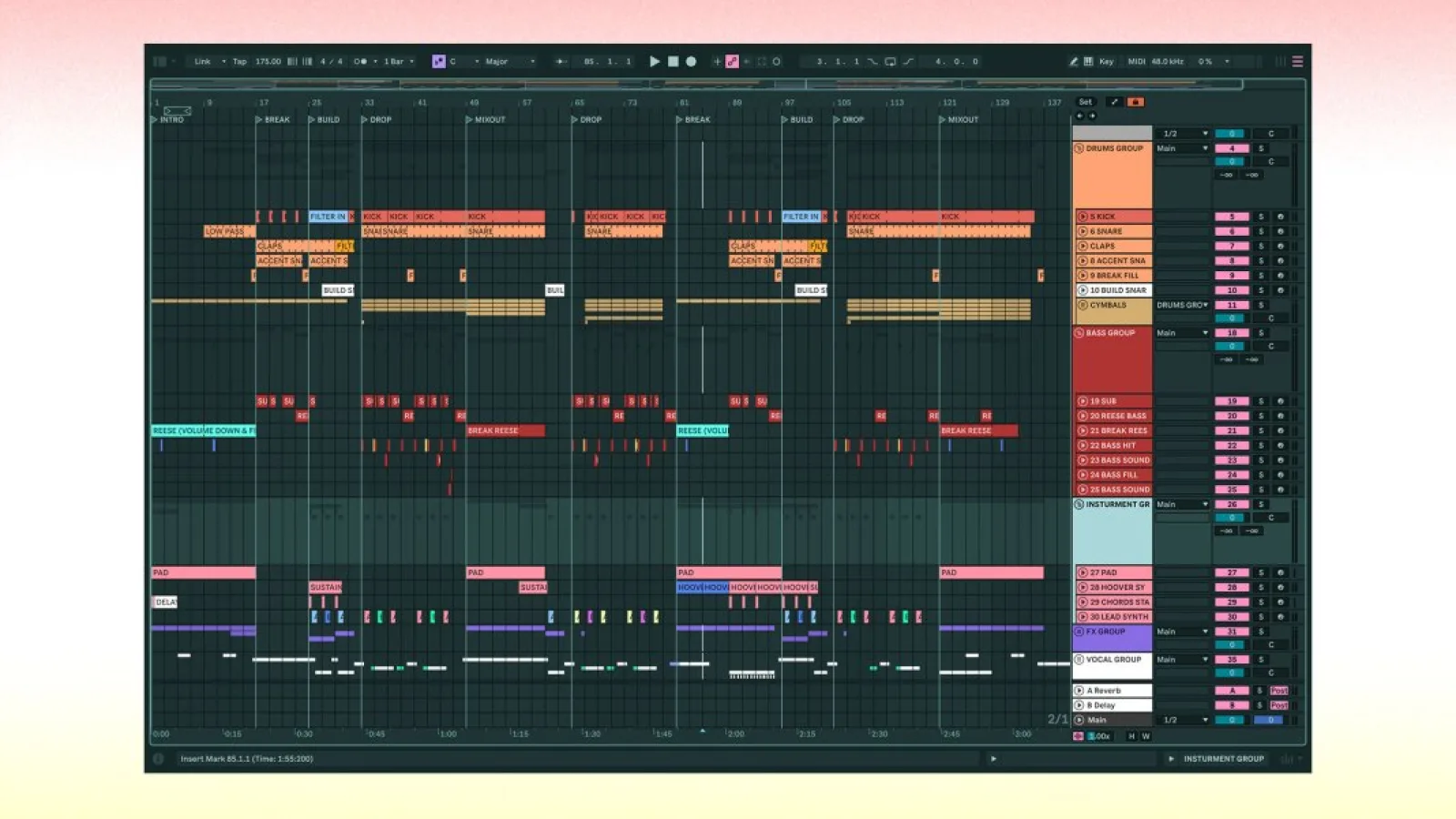Solo the 5 KICK track
Image resolution: width=1456 pixels, height=819 pixels.
(1261, 217)
